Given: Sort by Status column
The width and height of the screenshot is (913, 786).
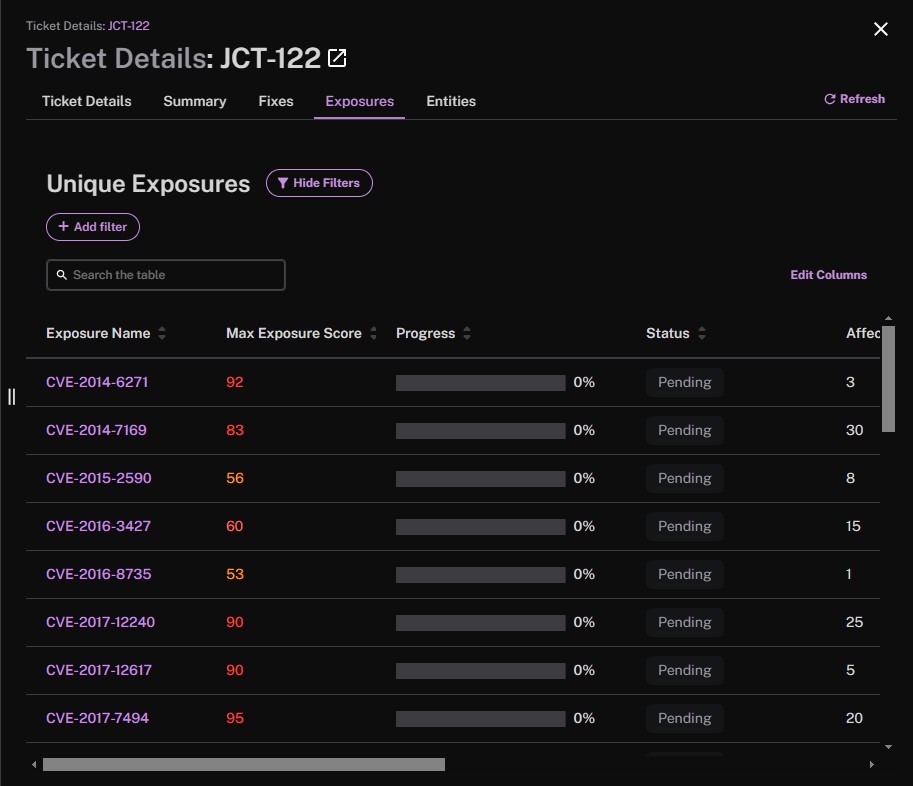Looking at the screenshot, I should click(x=702, y=333).
